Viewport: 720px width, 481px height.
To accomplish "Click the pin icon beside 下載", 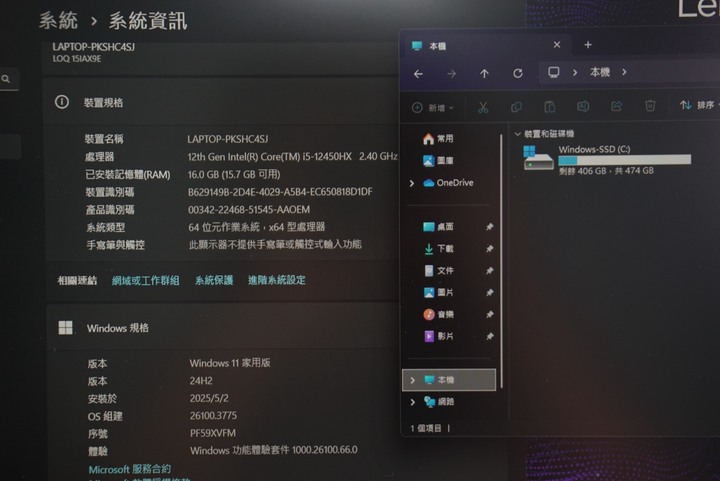I will tap(489, 249).
